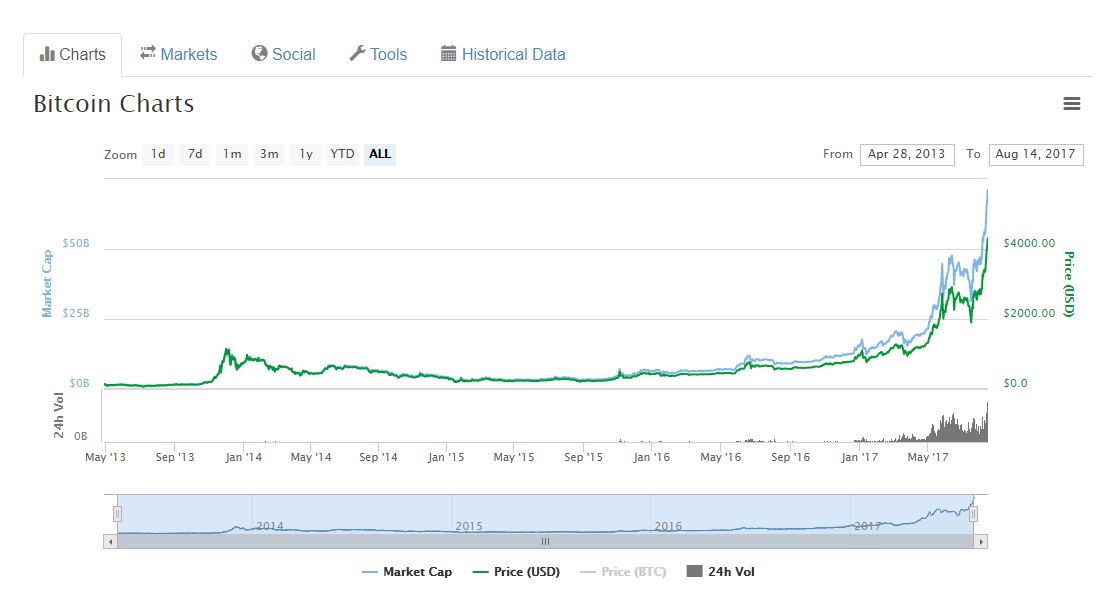The image size is (1112, 589).
Task: Click the May '16 x-axis label
Action: (x=721, y=457)
